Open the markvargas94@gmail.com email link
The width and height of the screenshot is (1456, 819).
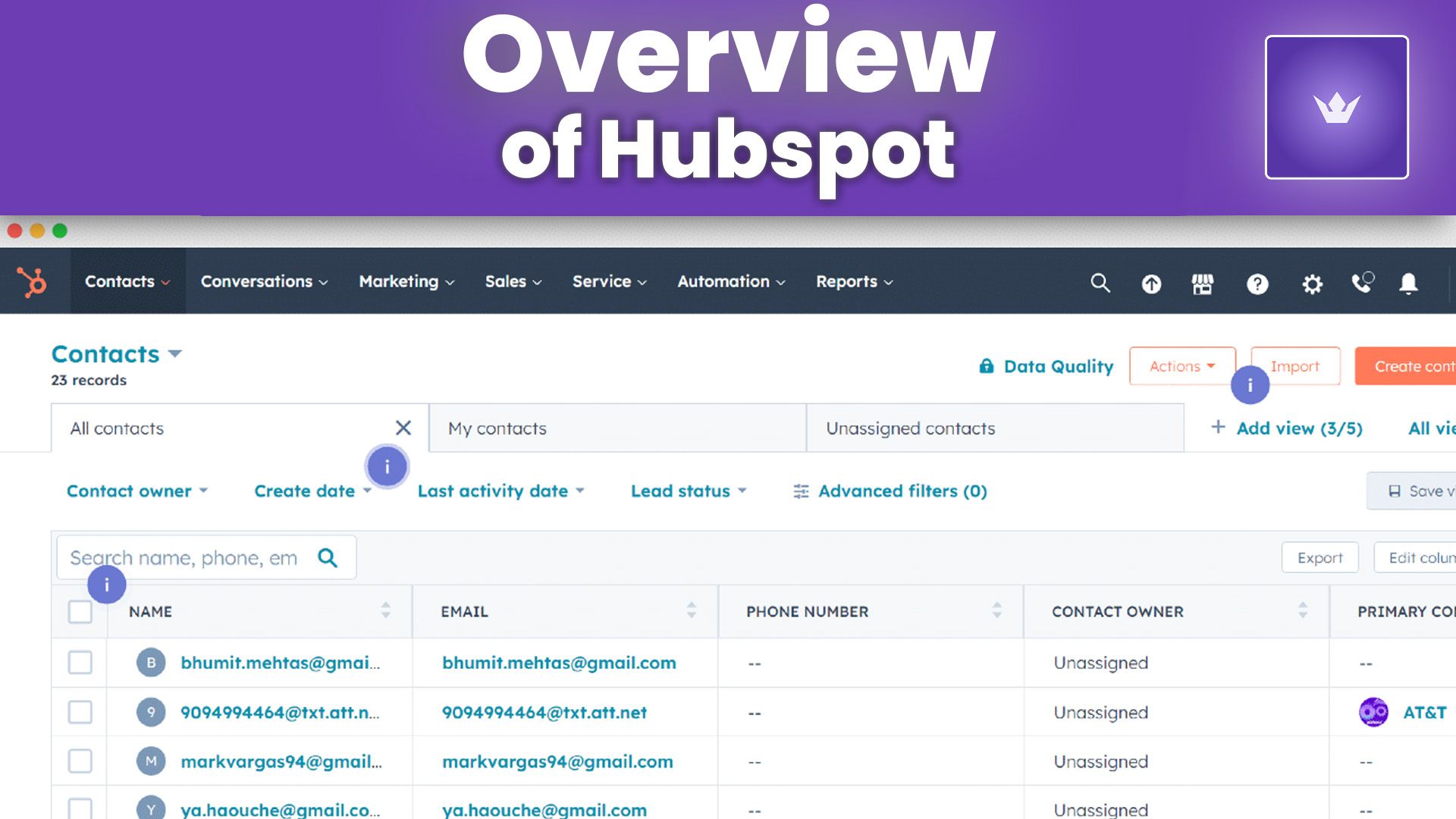[557, 761]
